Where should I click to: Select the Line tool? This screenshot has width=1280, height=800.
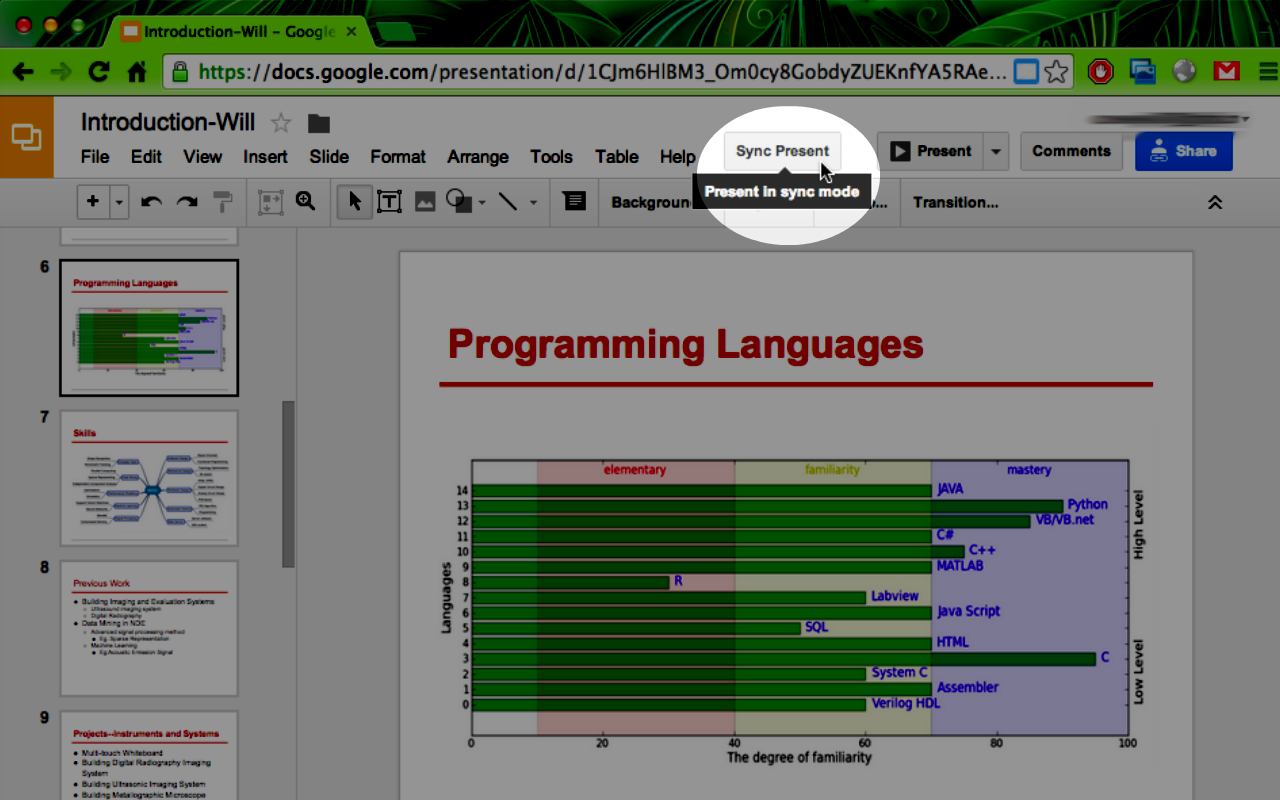click(508, 202)
